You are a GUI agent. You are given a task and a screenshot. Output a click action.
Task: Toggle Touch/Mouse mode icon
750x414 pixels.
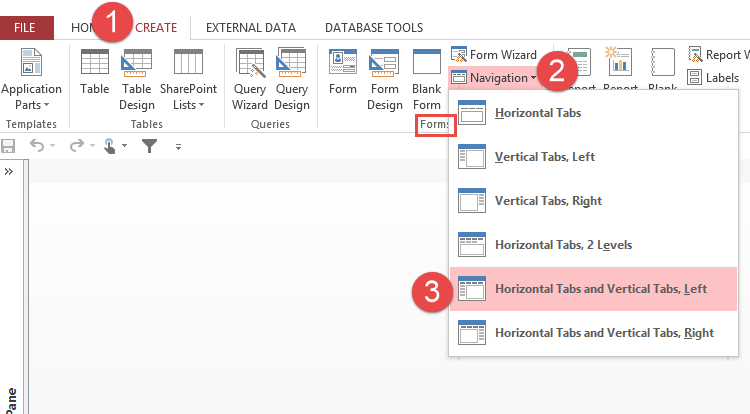coord(110,146)
